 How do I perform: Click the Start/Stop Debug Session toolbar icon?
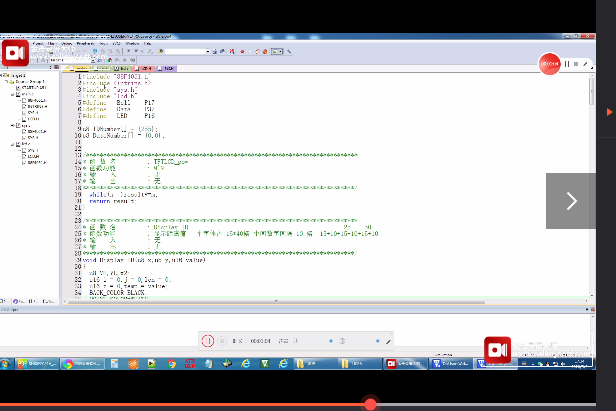(x=232, y=51)
